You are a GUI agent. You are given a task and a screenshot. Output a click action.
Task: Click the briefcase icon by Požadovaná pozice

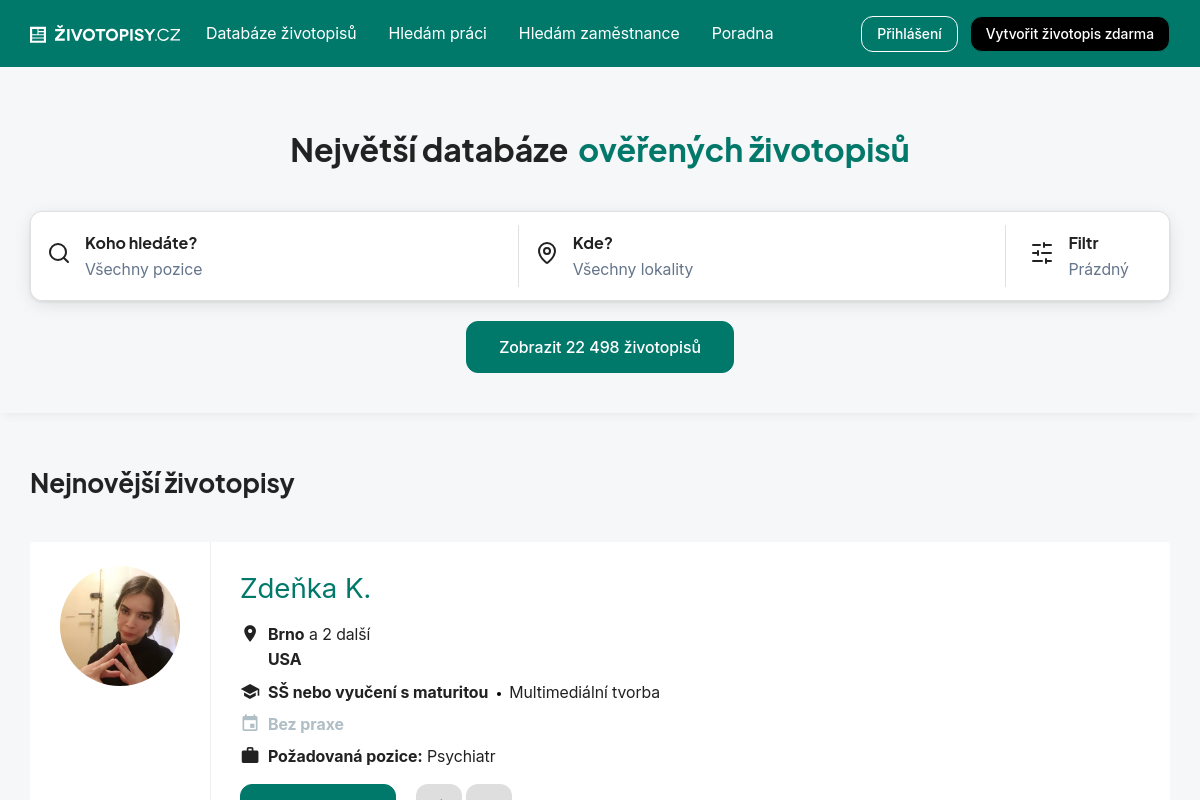point(250,755)
